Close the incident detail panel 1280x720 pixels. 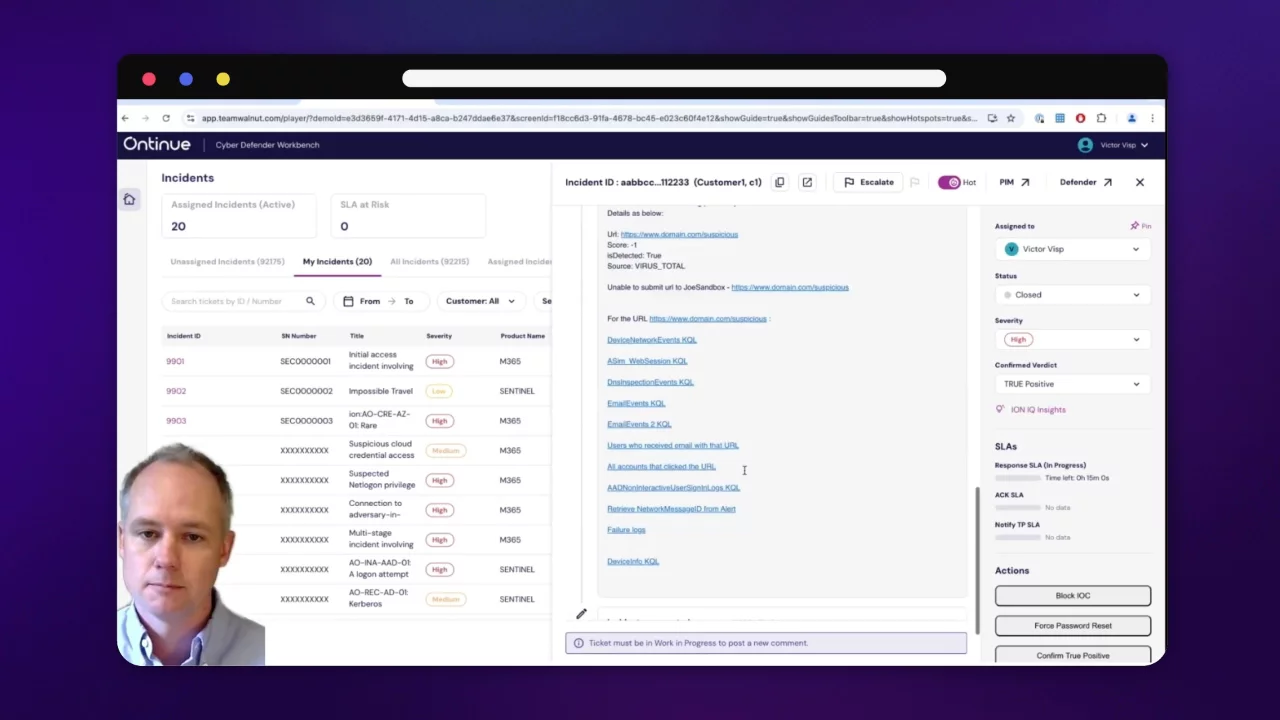coord(1140,182)
